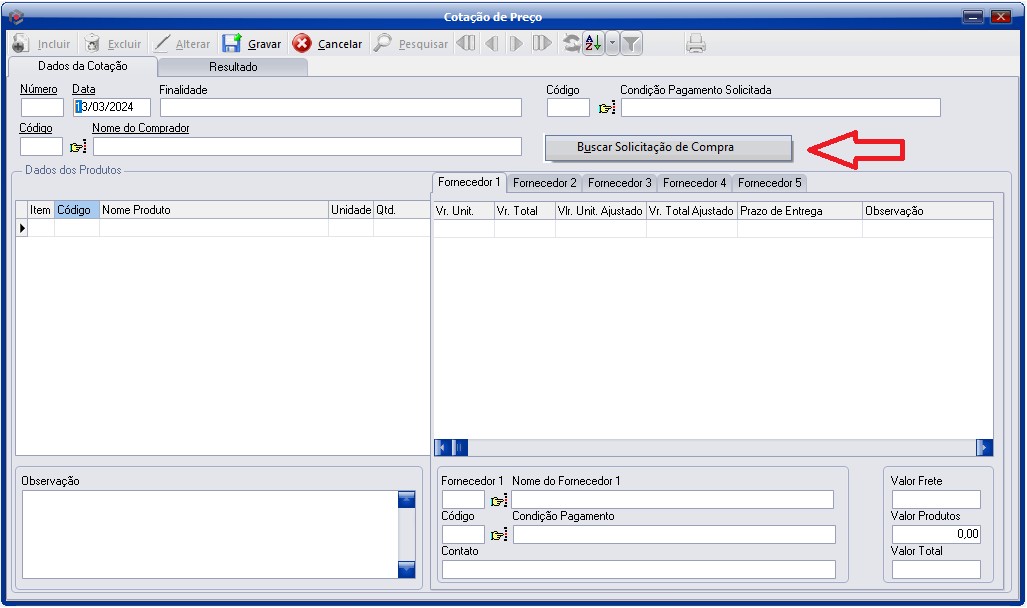The image size is (1027, 608).
Task: Click the Gravar save icon
Action: 232,44
